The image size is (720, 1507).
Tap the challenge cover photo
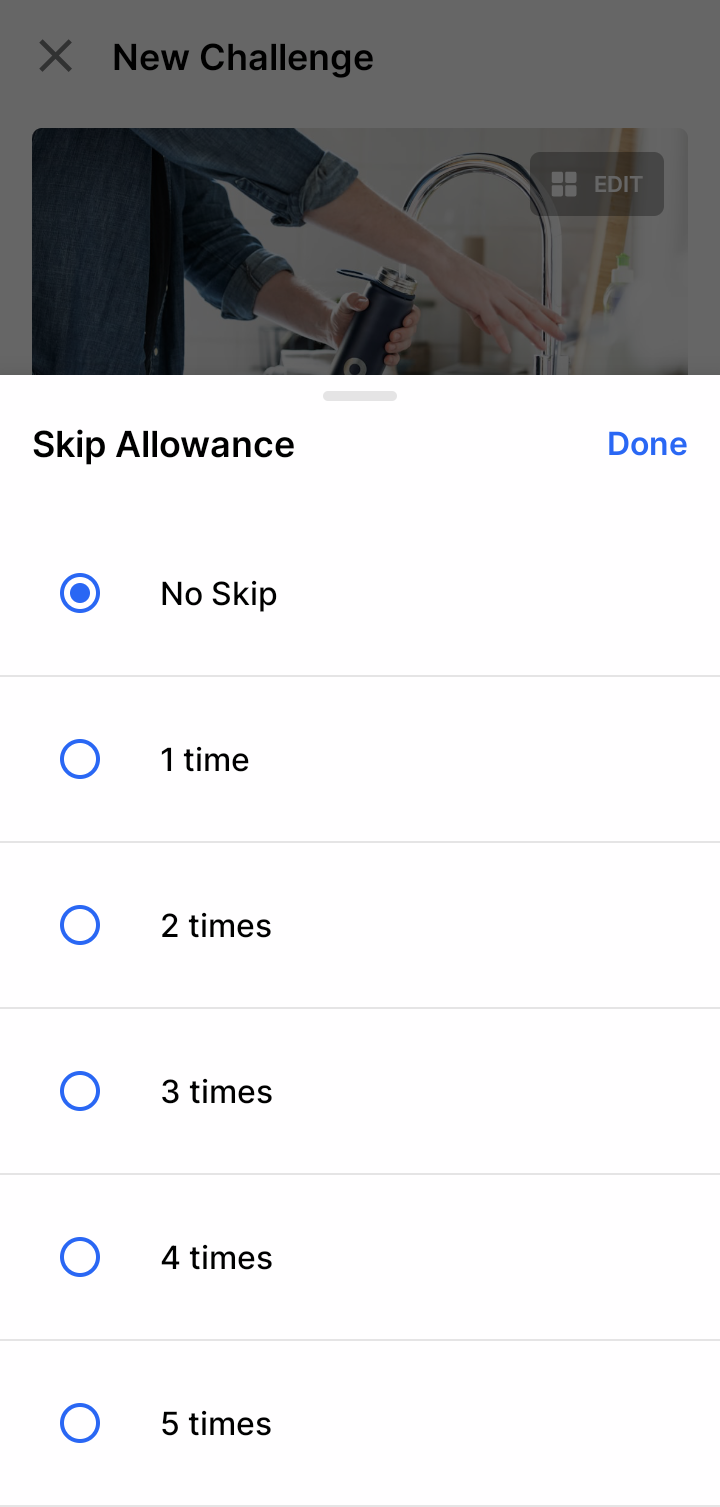pyautogui.click(x=360, y=252)
